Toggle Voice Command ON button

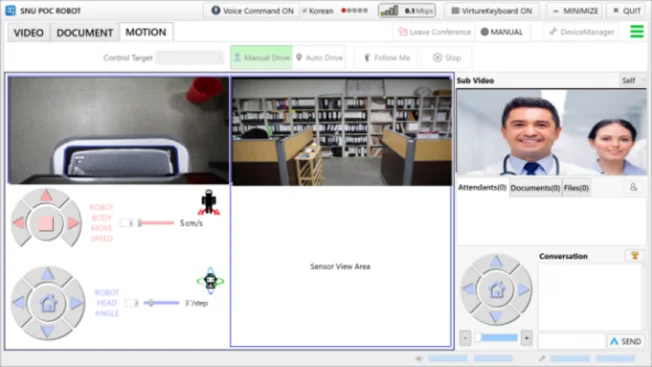click(x=252, y=11)
